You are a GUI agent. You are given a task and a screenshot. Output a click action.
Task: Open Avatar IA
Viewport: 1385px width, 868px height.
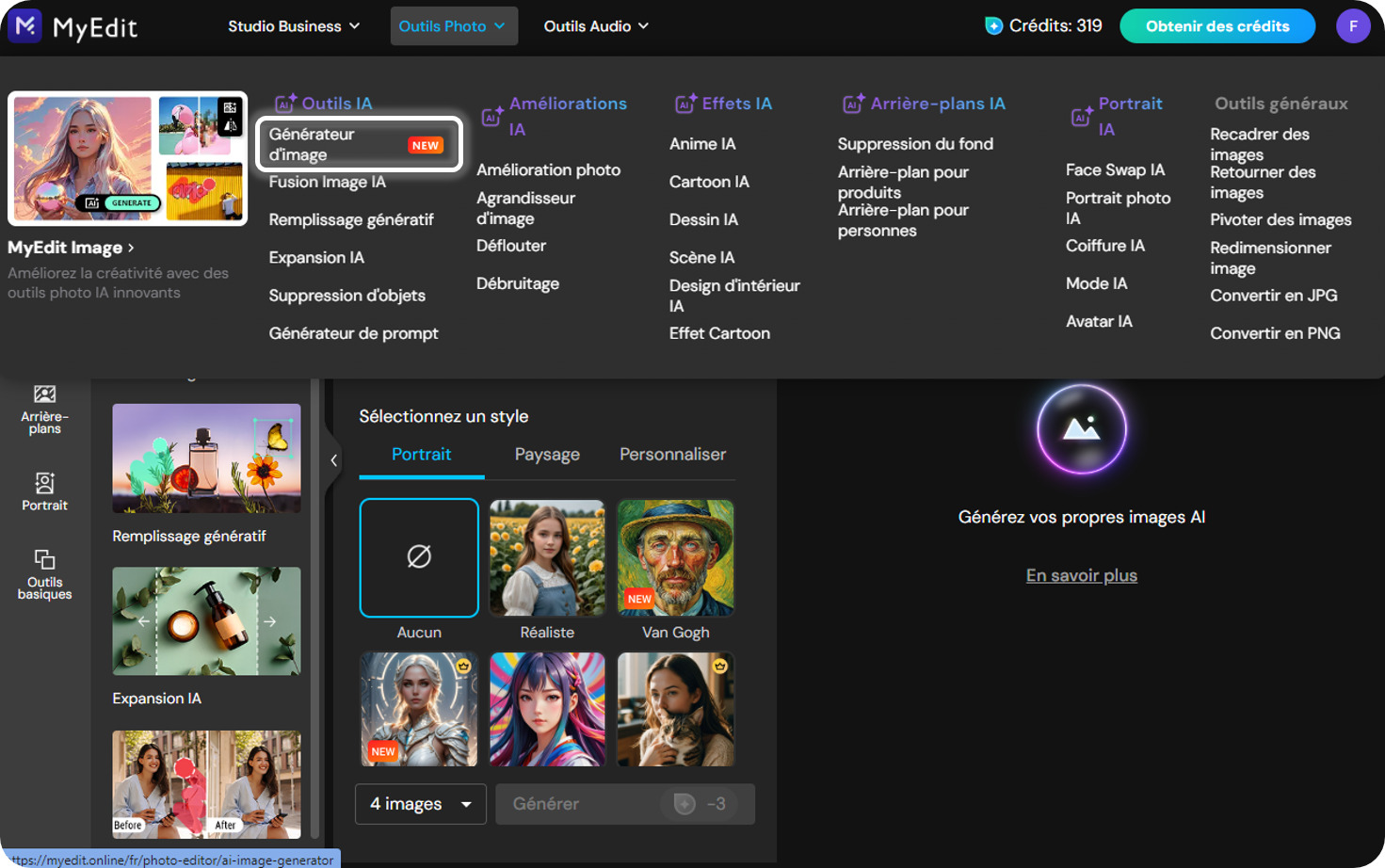[x=1099, y=321]
